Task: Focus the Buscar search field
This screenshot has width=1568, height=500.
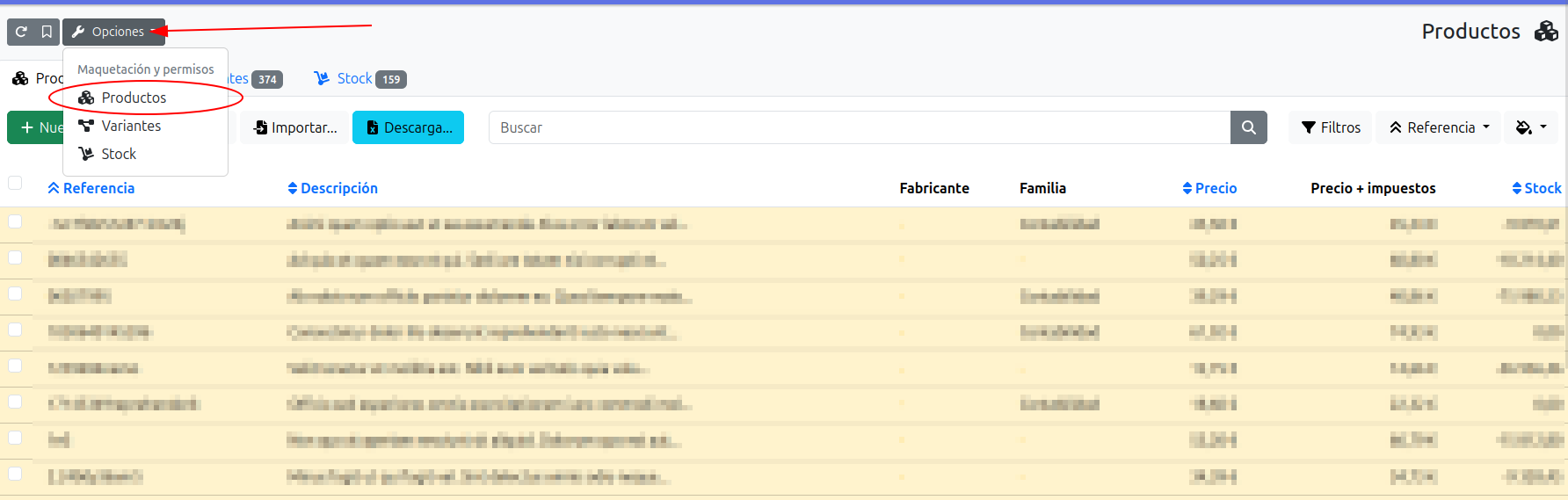Action: click(x=860, y=127)
